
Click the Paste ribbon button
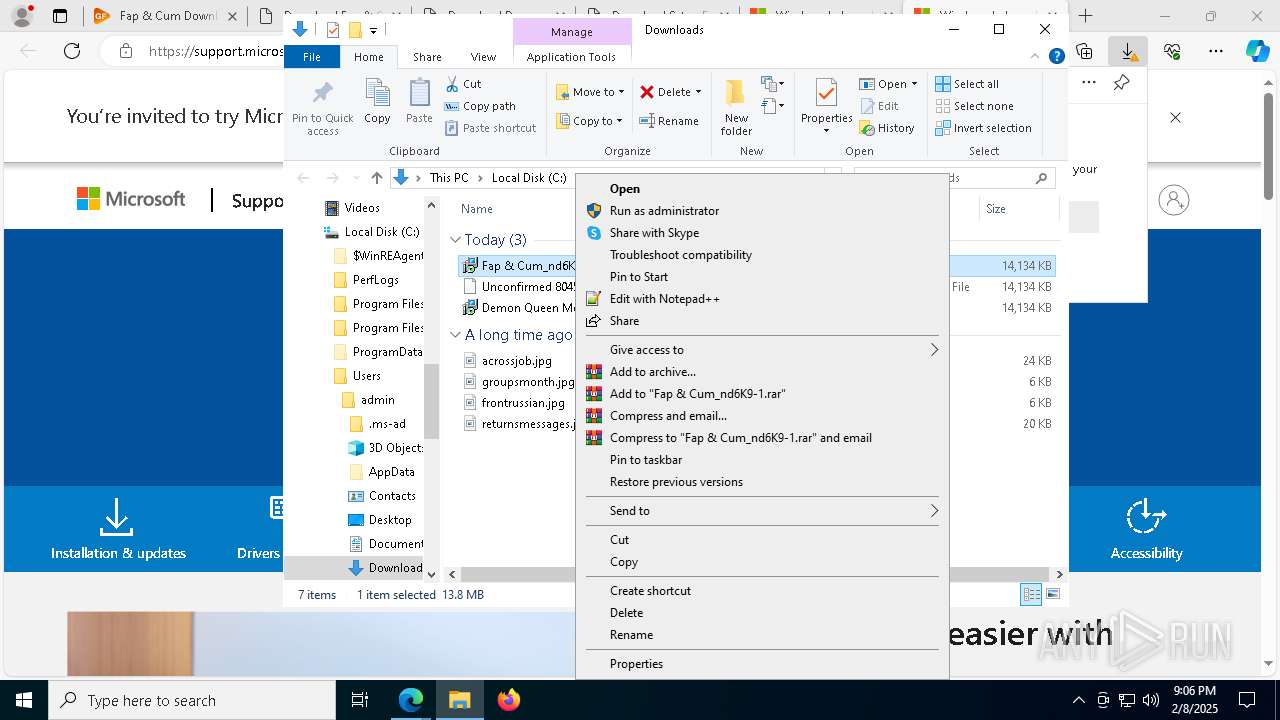tap(419, 102)
